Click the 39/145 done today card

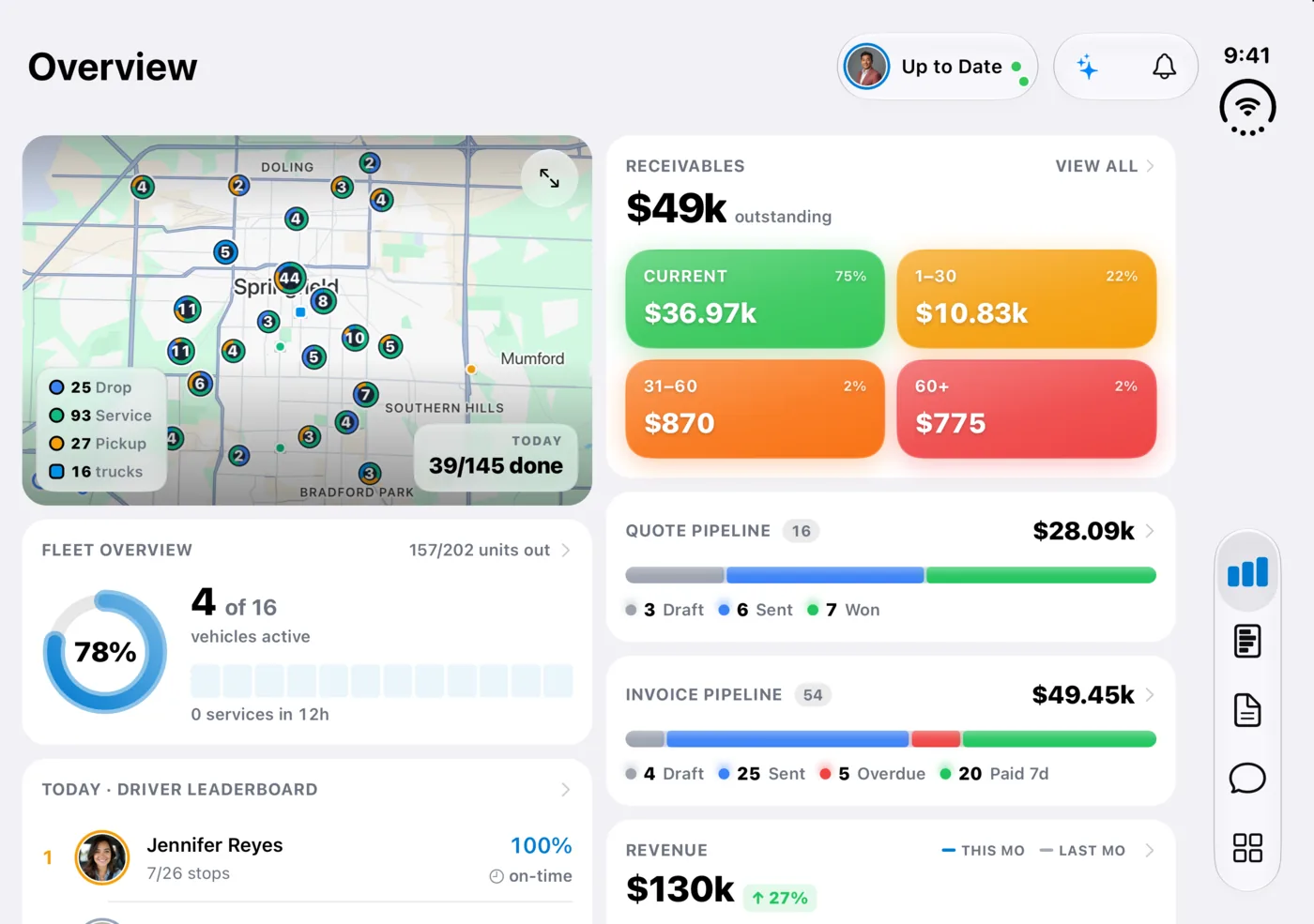pyautogui.click(x=496, y=456)
